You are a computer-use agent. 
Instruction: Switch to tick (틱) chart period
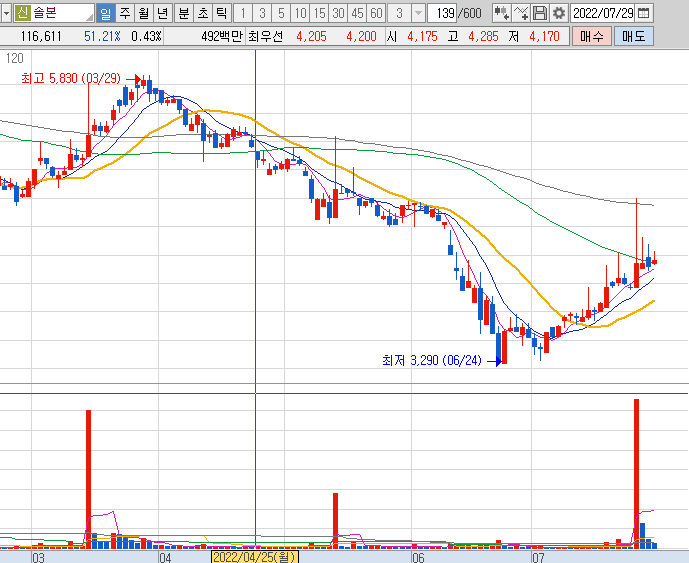[221, 13]
